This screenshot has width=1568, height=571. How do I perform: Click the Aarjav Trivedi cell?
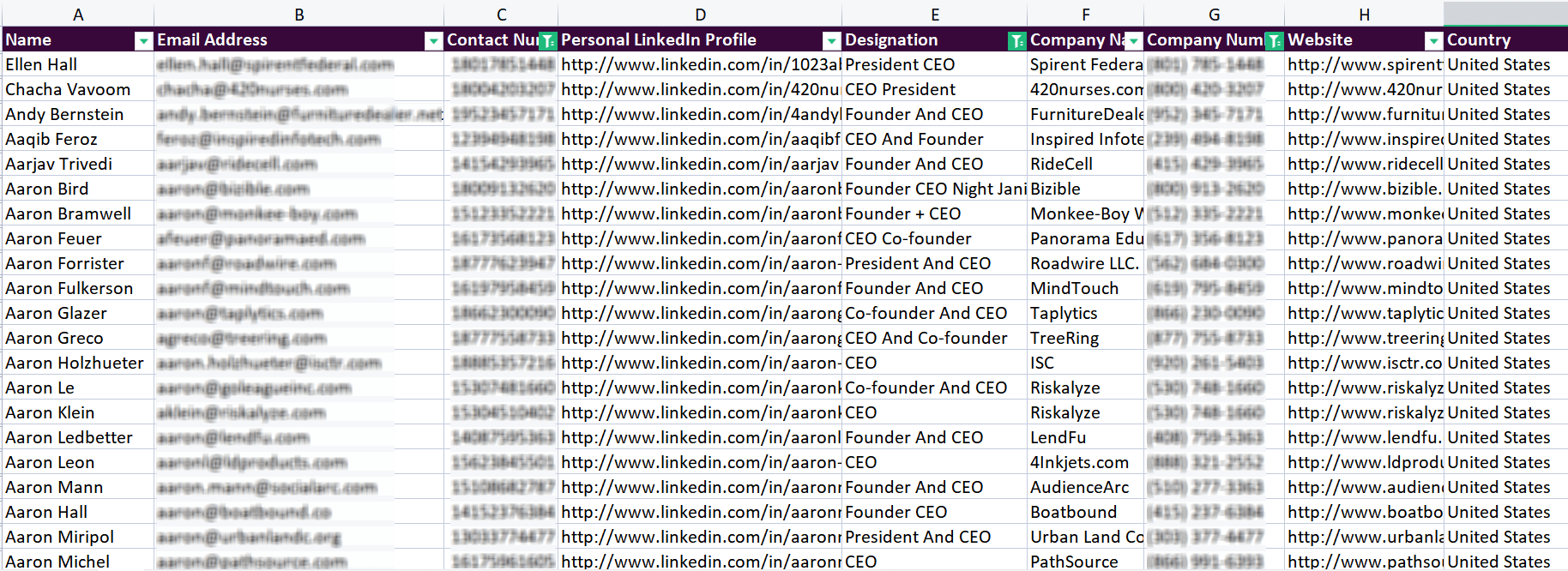[78, 164]
